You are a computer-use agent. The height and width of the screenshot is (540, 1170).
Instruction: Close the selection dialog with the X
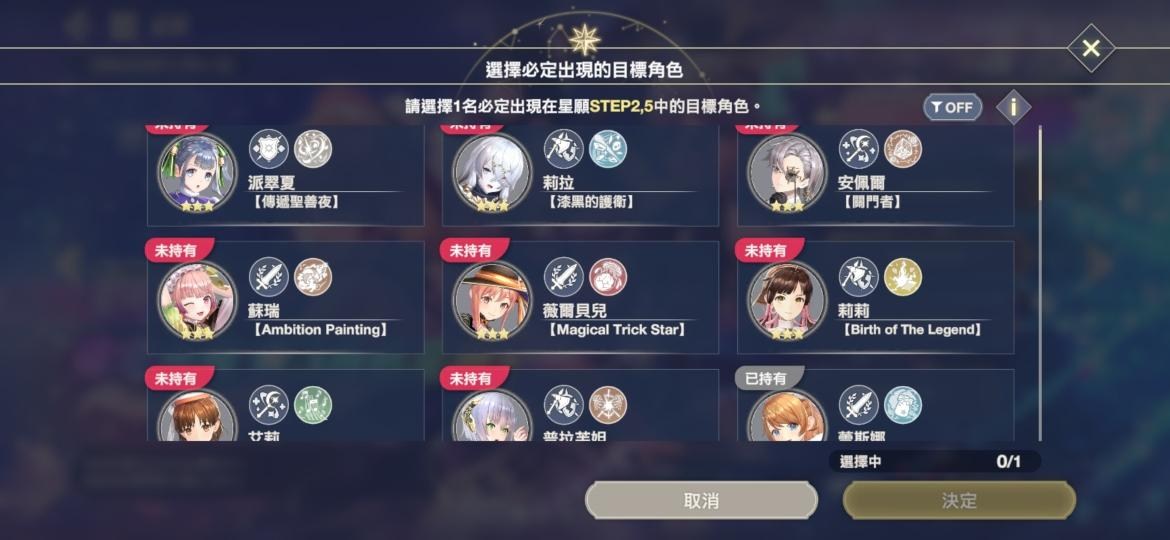click(x=1091, y=48)
